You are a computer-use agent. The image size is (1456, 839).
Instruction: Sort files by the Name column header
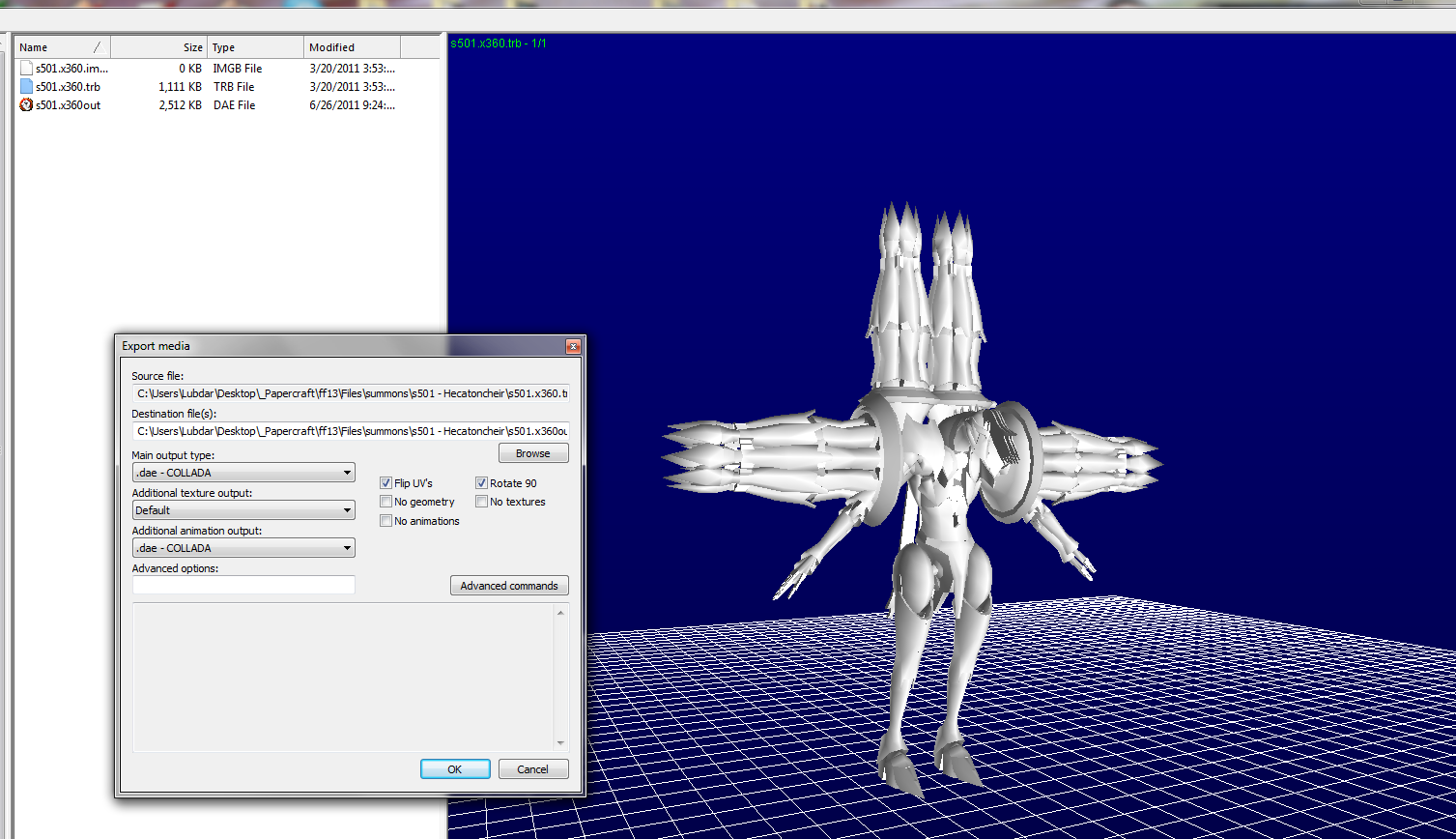pos(63,47)
